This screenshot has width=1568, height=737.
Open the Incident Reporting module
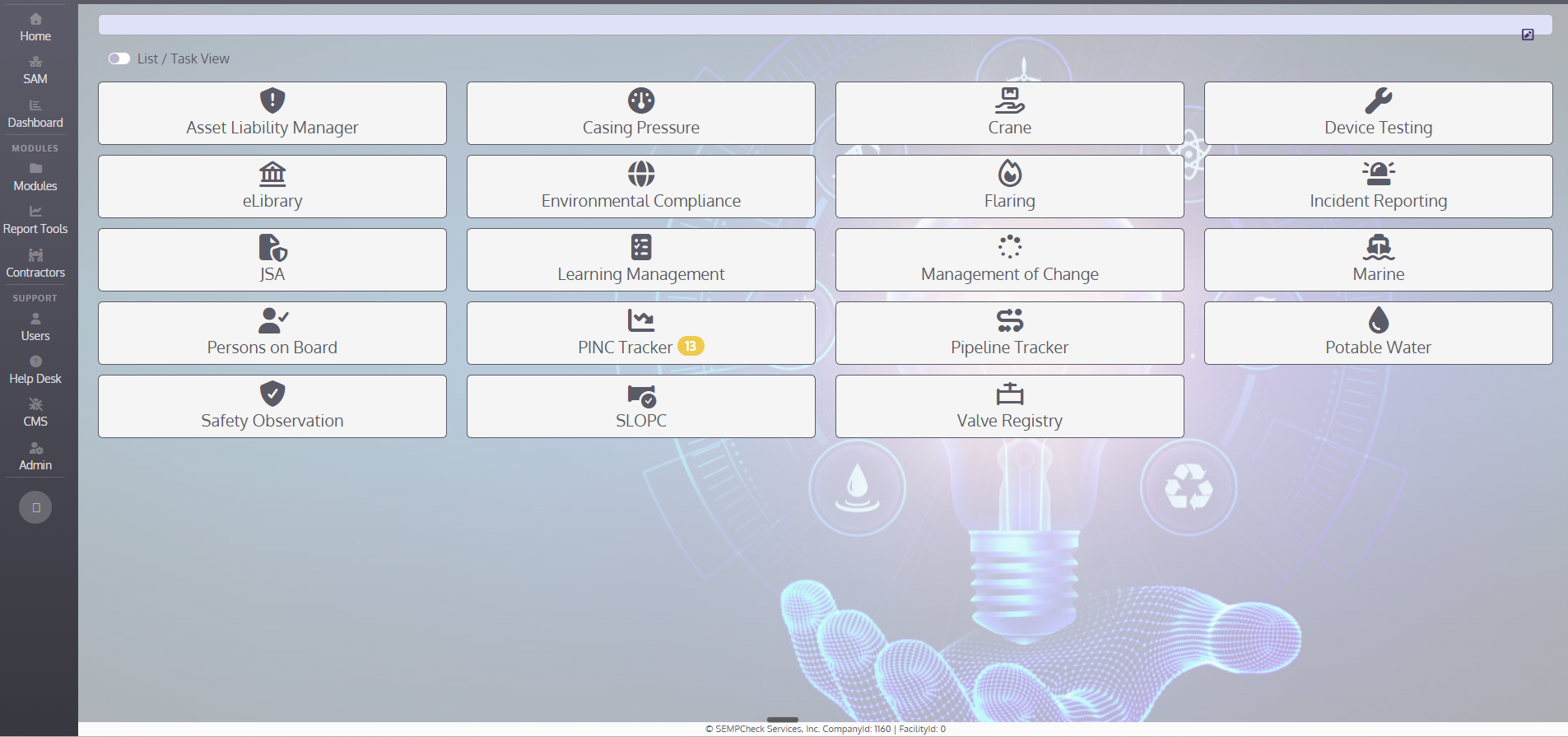pyautogui.click(x=1379, y=187)
